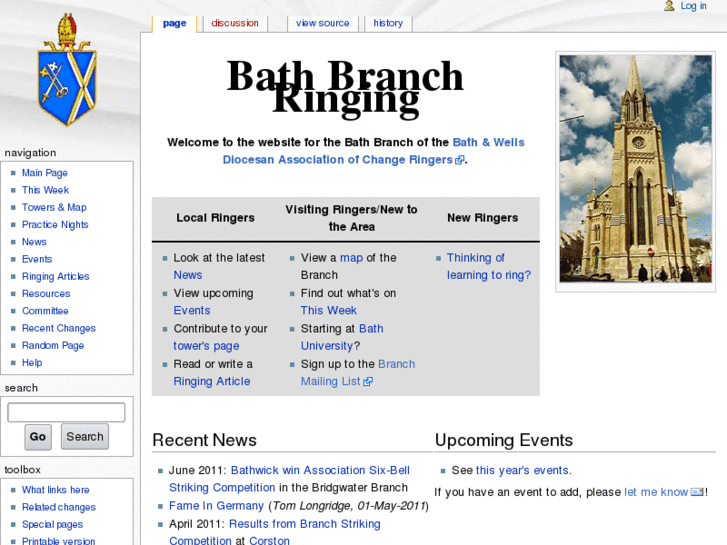
Task: Open Events link under Local Ringers
Action: point(191,311)
